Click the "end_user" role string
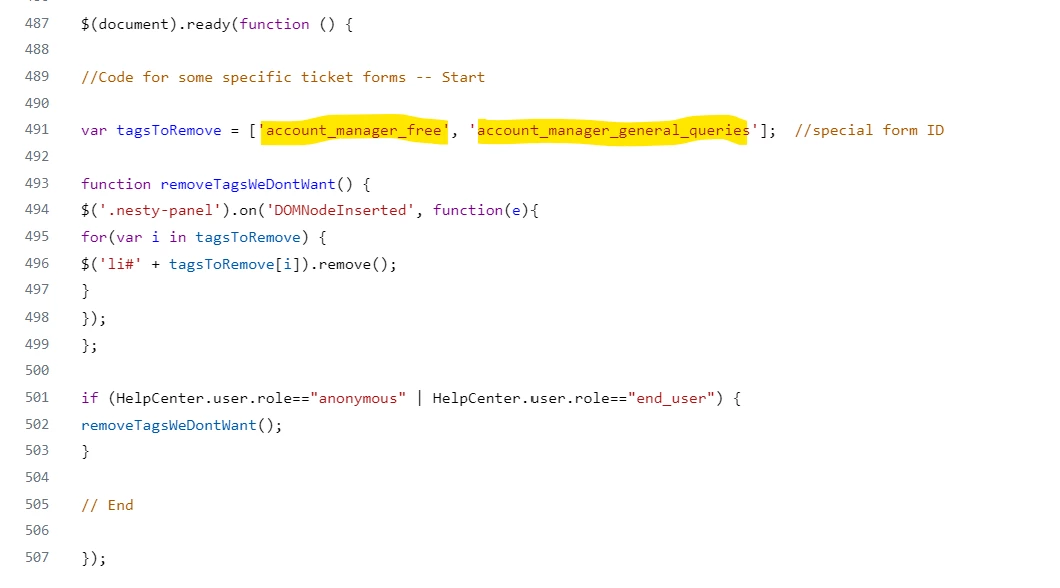Image resolution: width=1060 pixels, height=588 pixels. coord(671,399)
